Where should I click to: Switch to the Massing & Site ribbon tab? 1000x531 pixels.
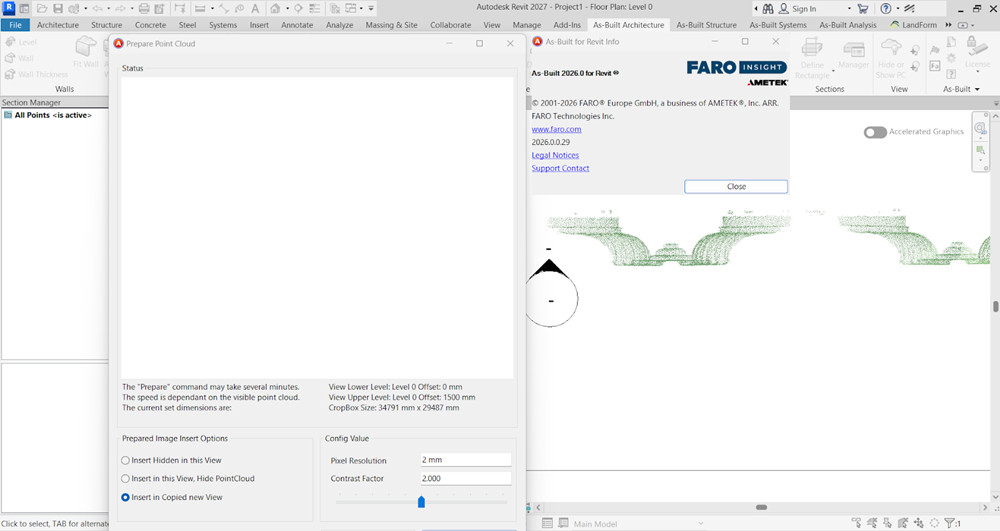[392, 25]
